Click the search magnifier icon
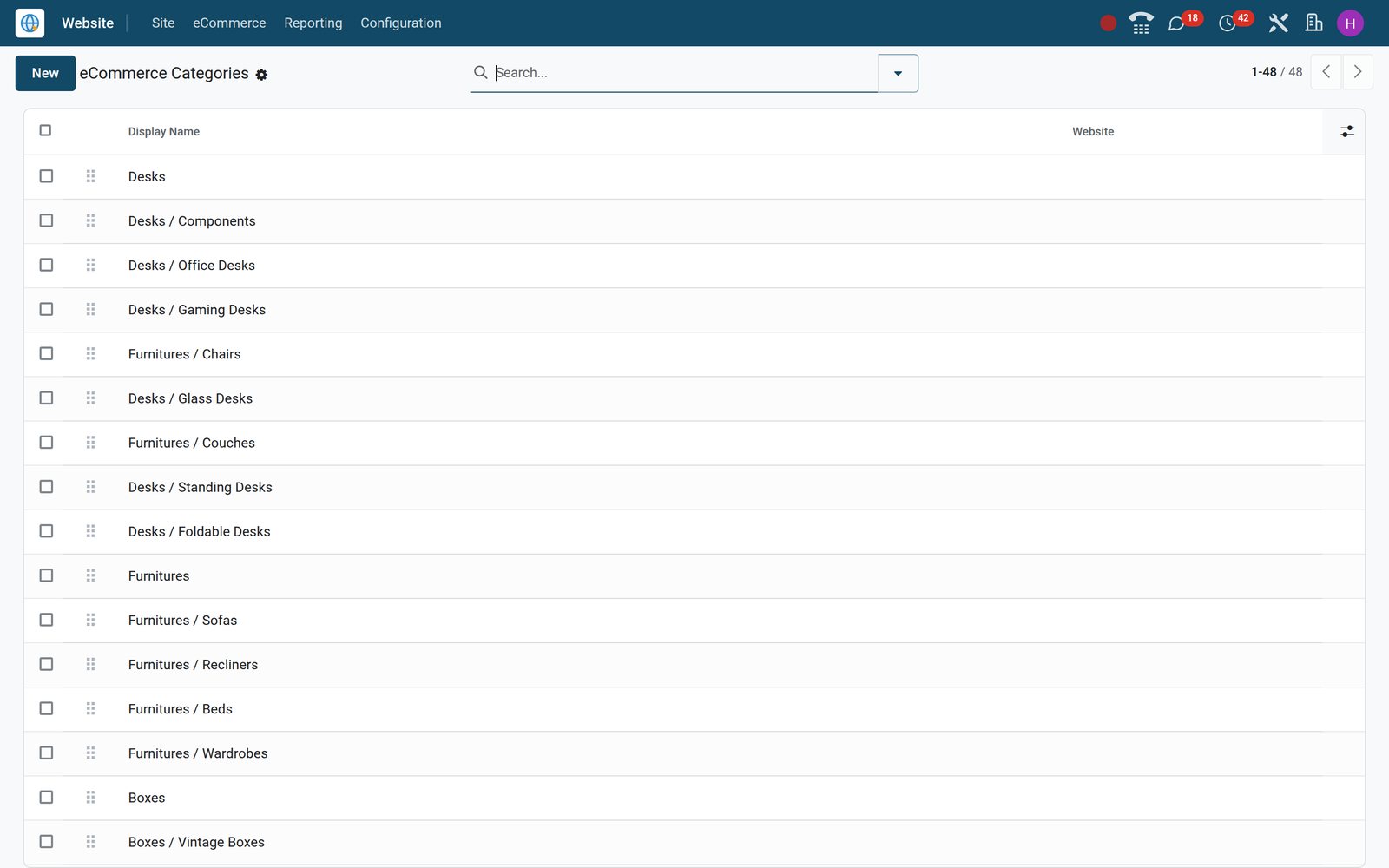 pyautogui.click(x=480, y=72)
